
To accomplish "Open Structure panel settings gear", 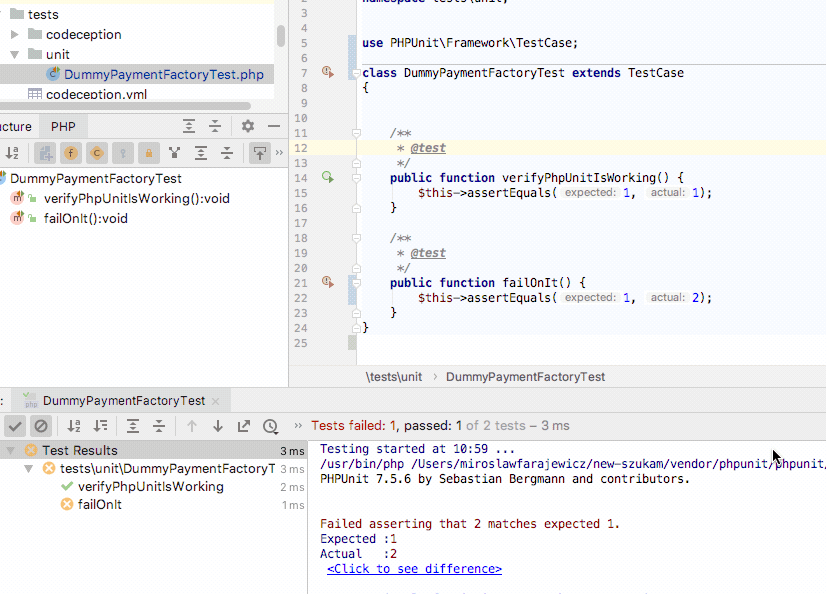I will [248, 126].
